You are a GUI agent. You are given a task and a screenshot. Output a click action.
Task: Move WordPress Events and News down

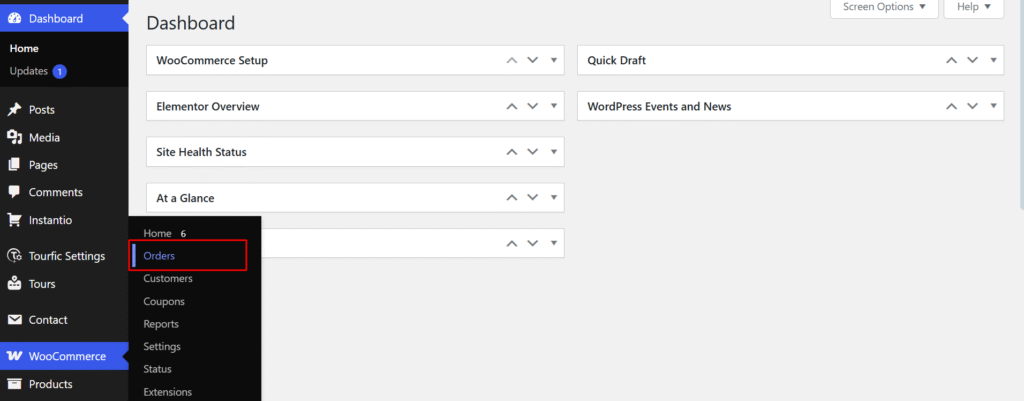click(973, 106)
